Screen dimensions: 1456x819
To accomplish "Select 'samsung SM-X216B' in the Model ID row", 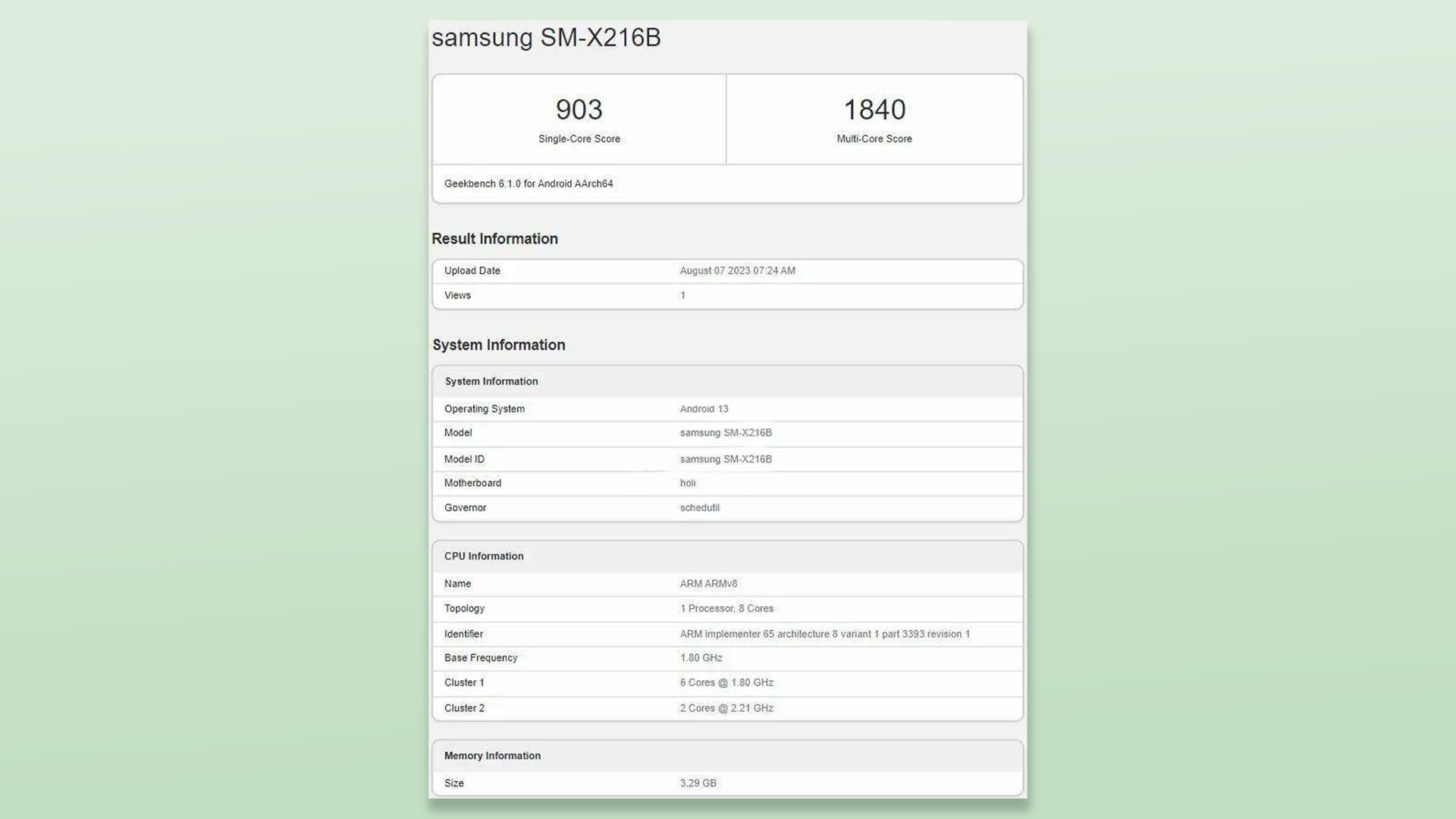I will pos(726,460).
